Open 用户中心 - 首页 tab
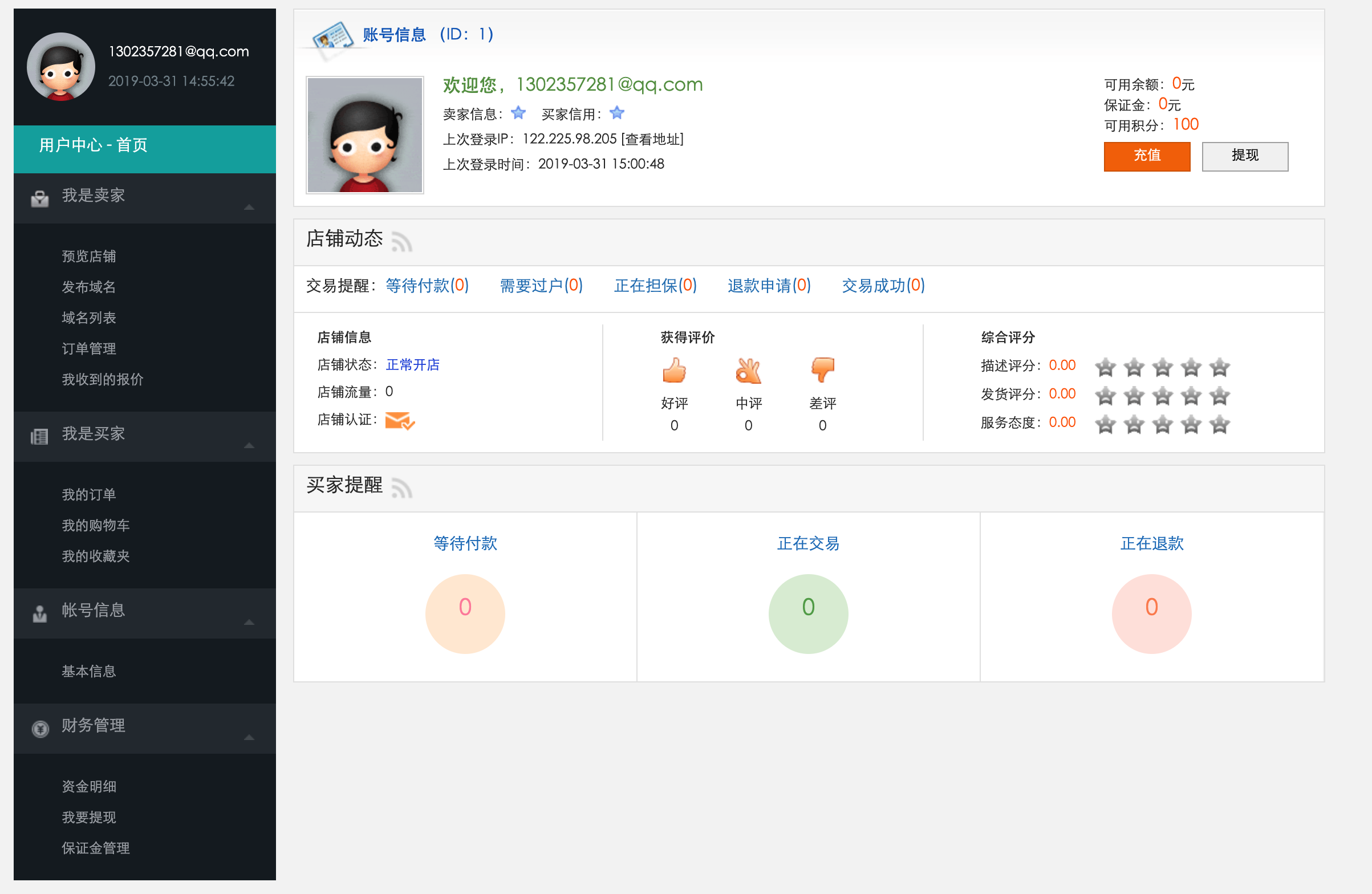This screenshot has height=894, width=1372. [x=145, y=149]
